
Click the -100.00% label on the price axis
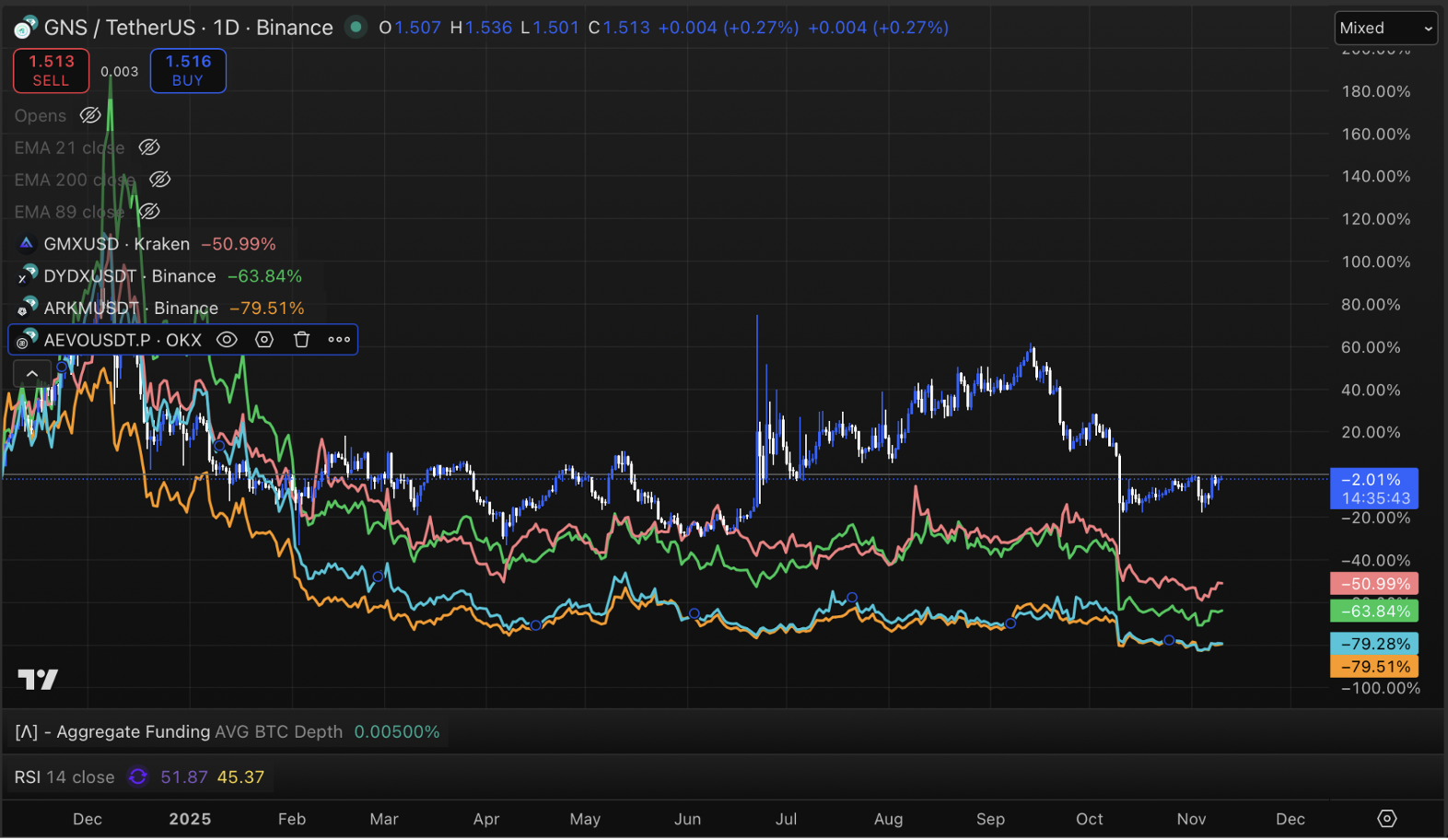click(1381, 689)
